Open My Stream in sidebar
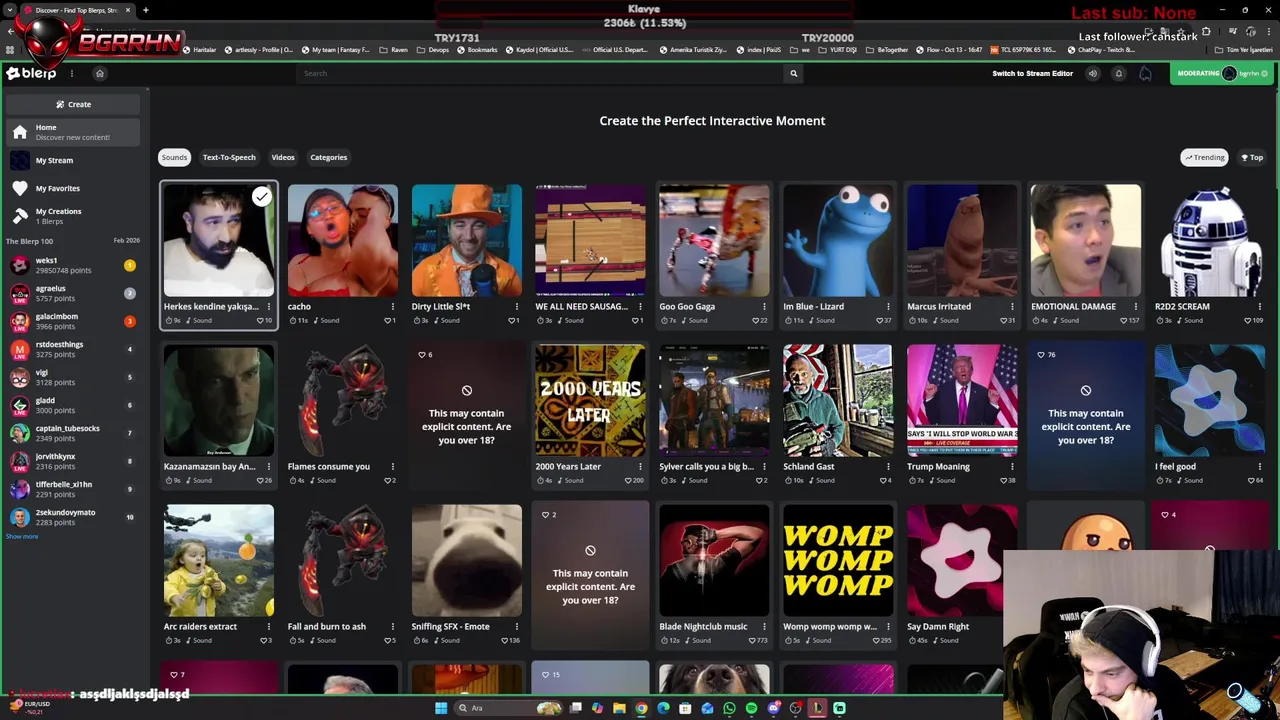Screen dimensions: 1280x720 click(73, 160)
